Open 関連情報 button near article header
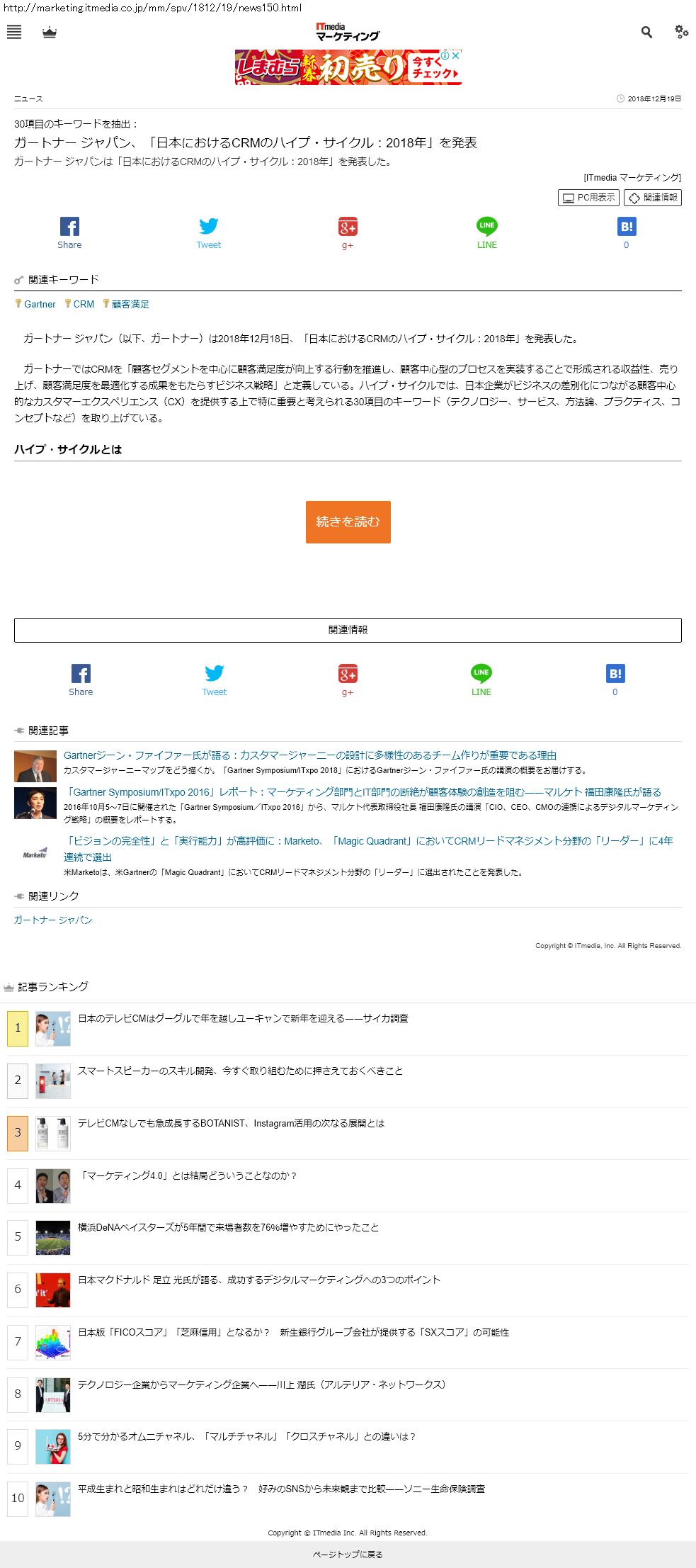 click(x=653, y=198)
